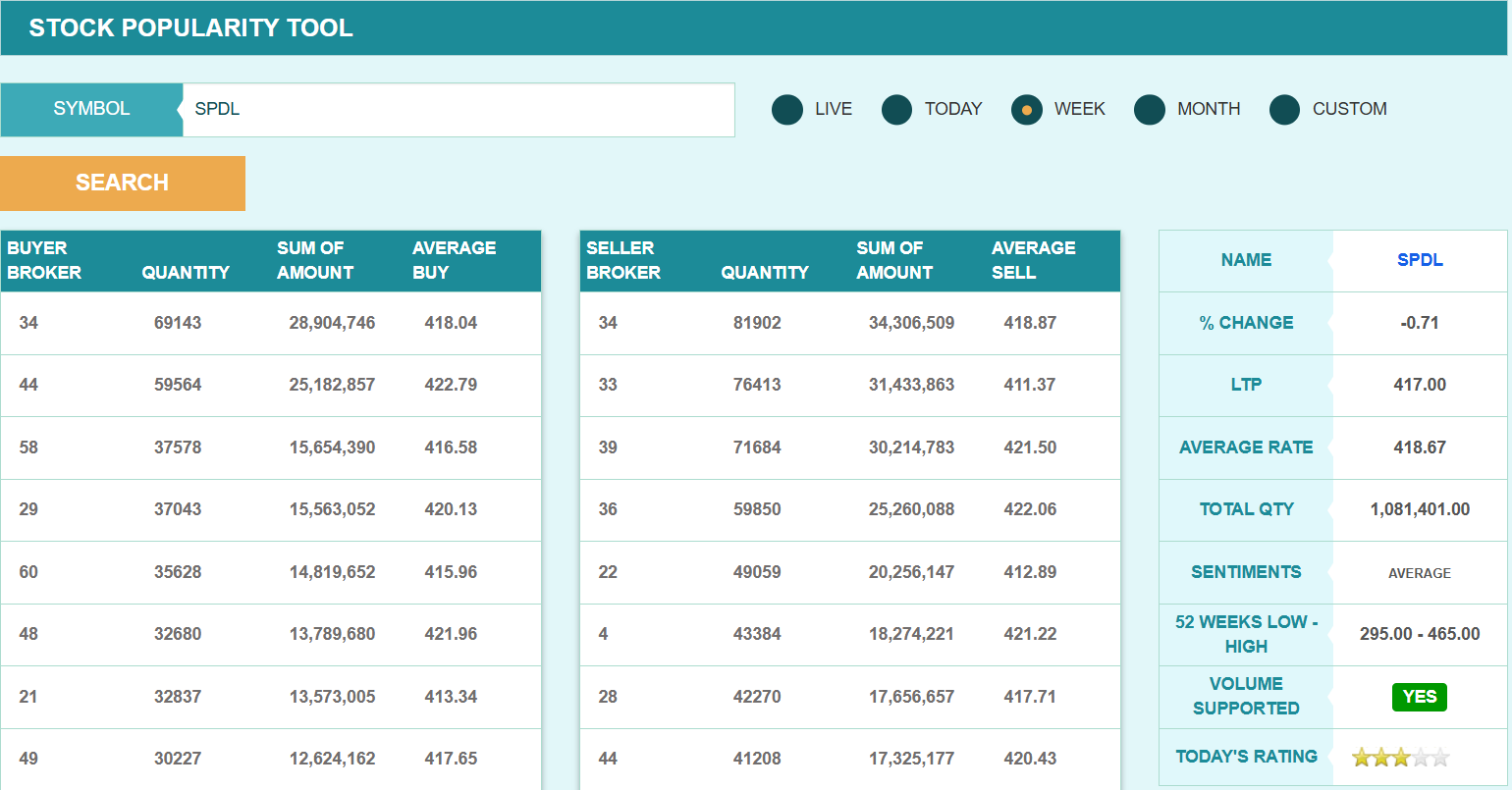
Task: Open the SPDL stock name link
Action: click(x=1420, y=260)
